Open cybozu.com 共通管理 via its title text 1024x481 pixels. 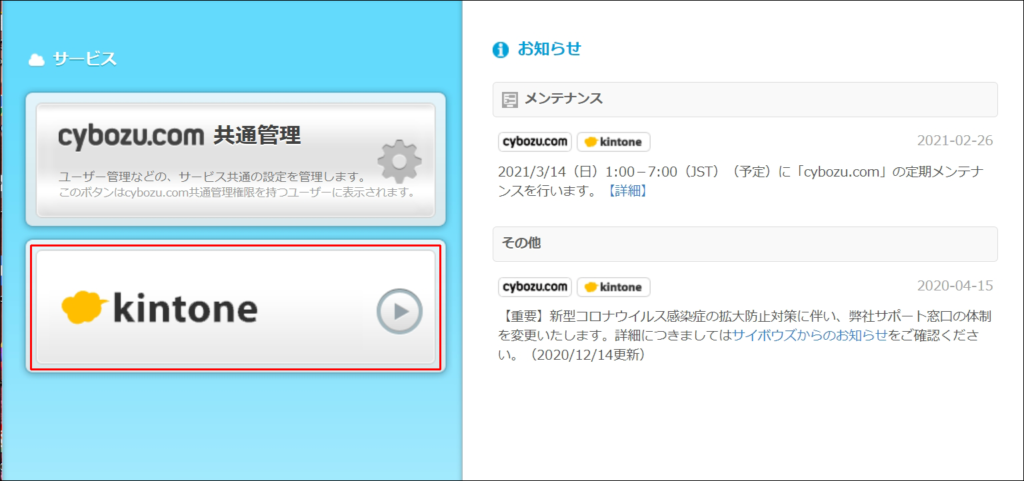(179, 135)
